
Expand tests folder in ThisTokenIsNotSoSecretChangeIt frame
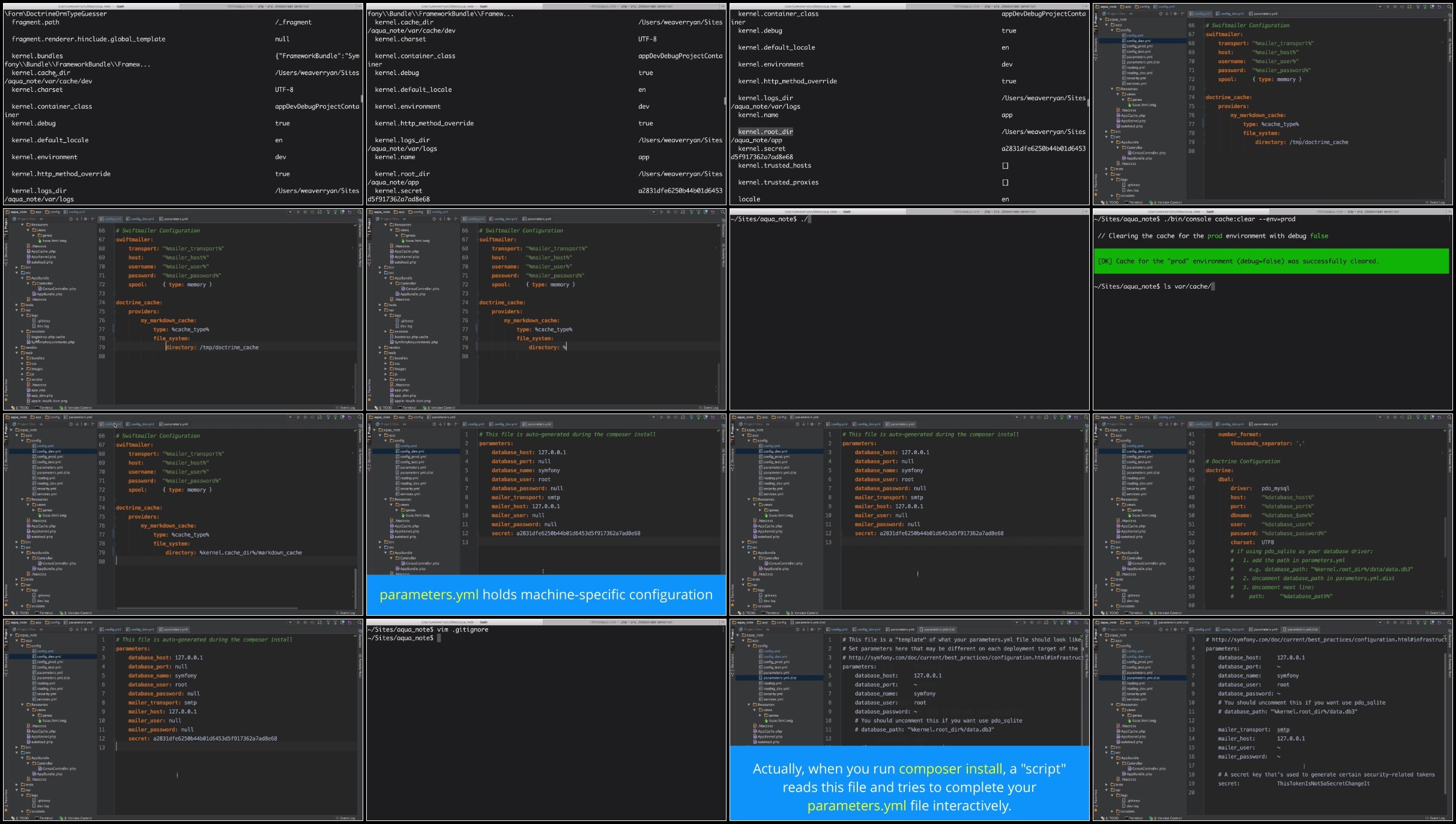click(1107, 784)
